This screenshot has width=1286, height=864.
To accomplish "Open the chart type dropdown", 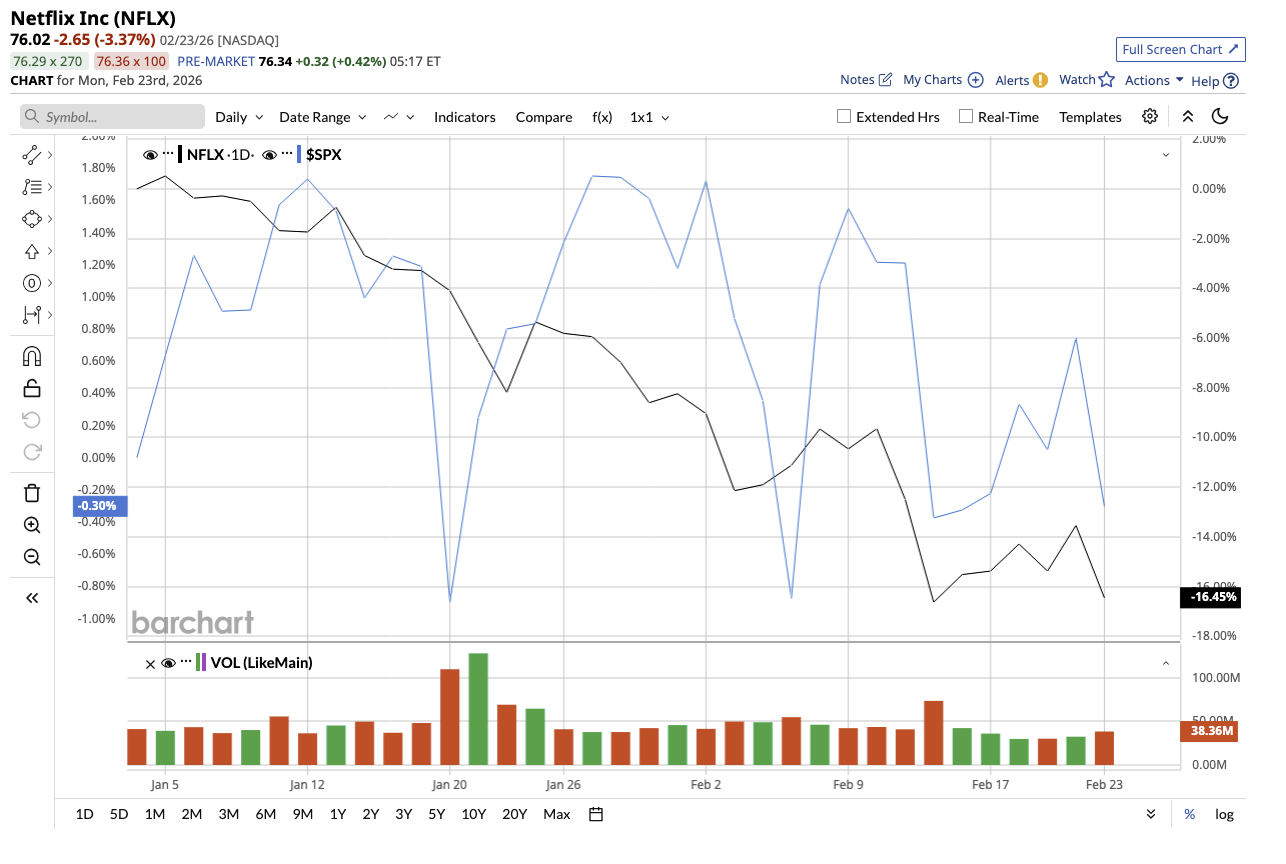I will click(400, 117).
